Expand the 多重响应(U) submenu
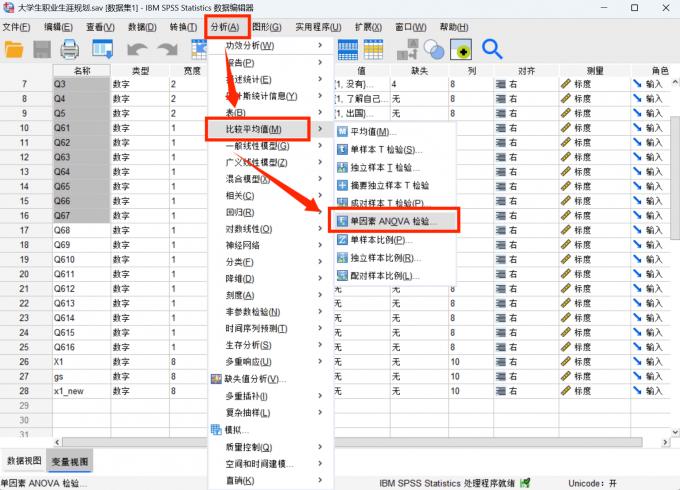Screen dimensions: 680x490 [320, 362]
